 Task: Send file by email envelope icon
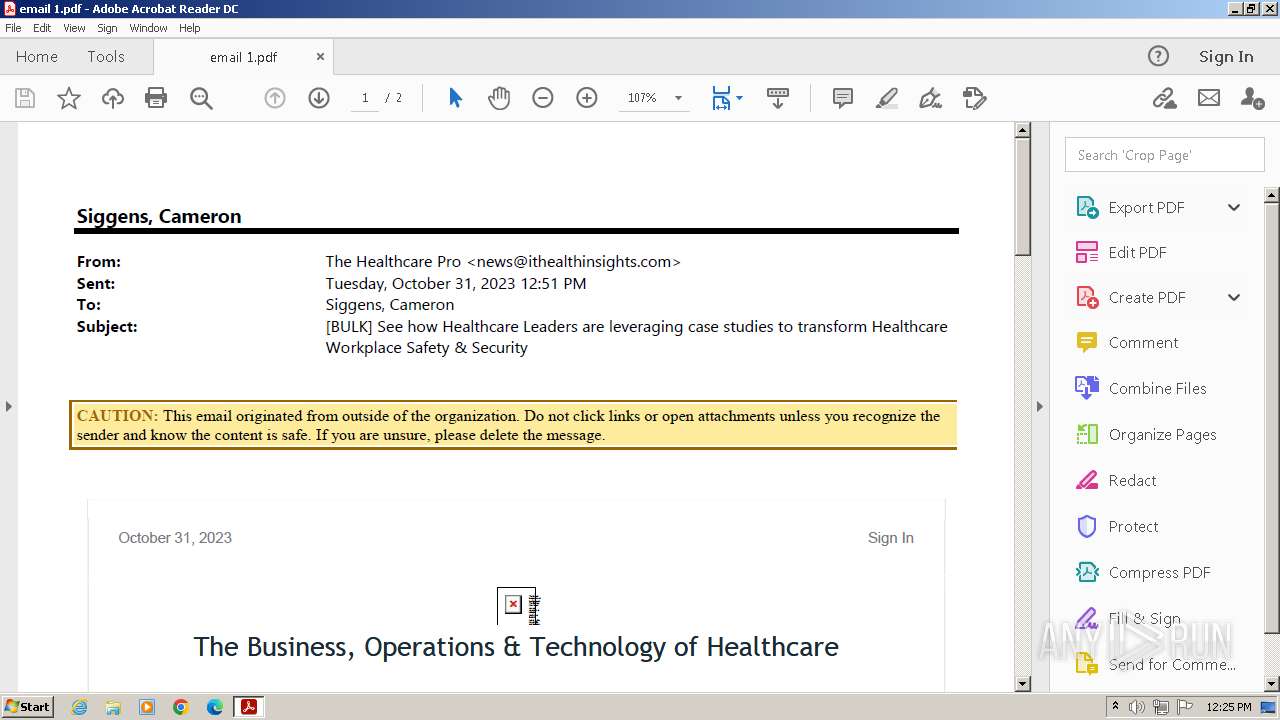1209,98
